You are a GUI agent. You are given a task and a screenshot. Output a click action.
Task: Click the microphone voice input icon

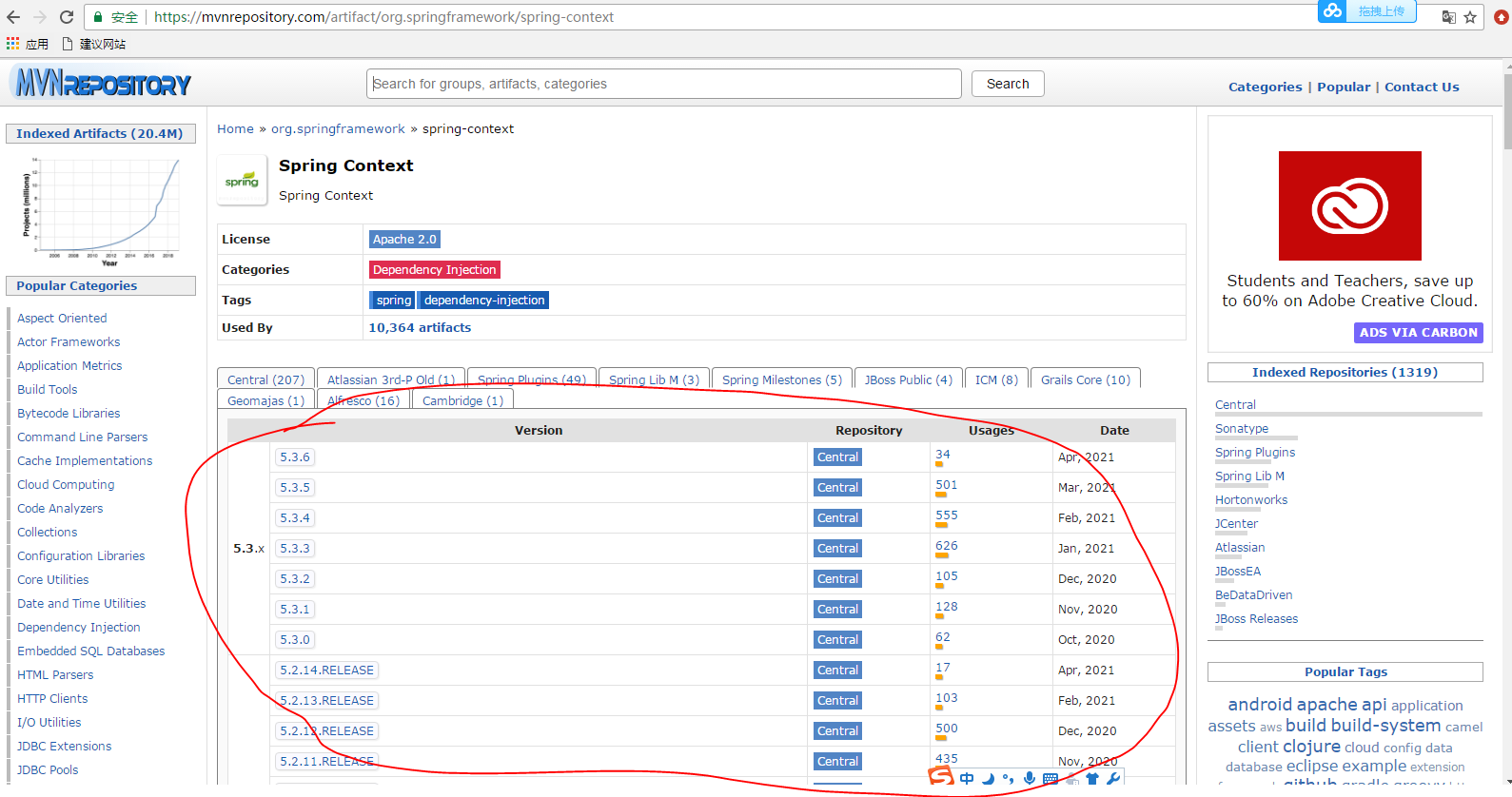1029,779
